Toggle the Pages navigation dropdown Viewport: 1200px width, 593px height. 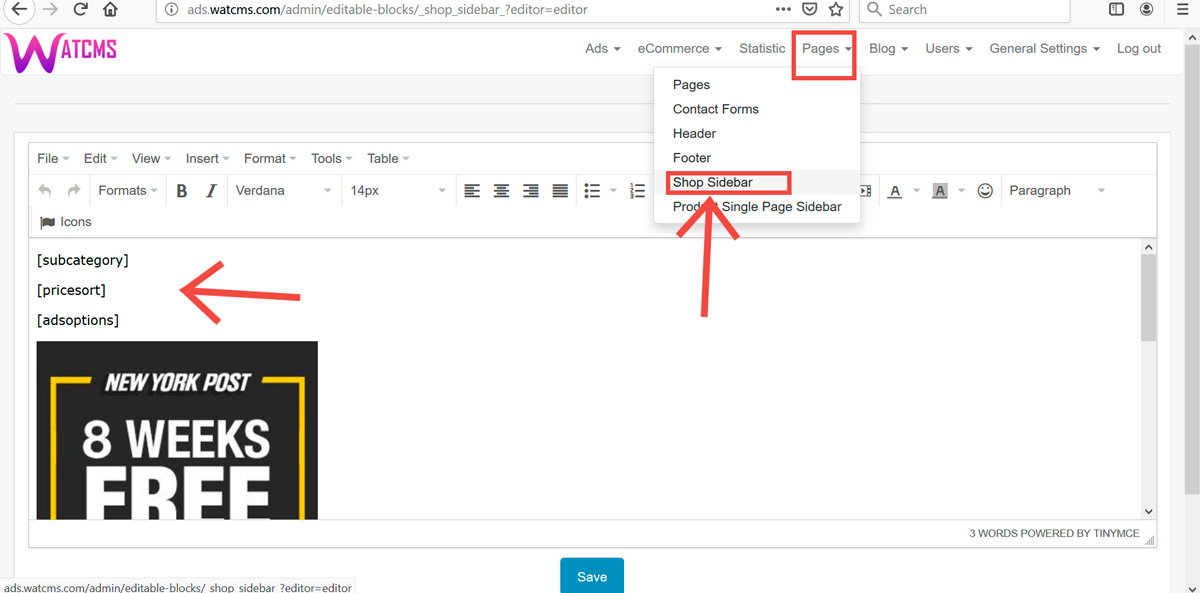click(x=826, y=48)
